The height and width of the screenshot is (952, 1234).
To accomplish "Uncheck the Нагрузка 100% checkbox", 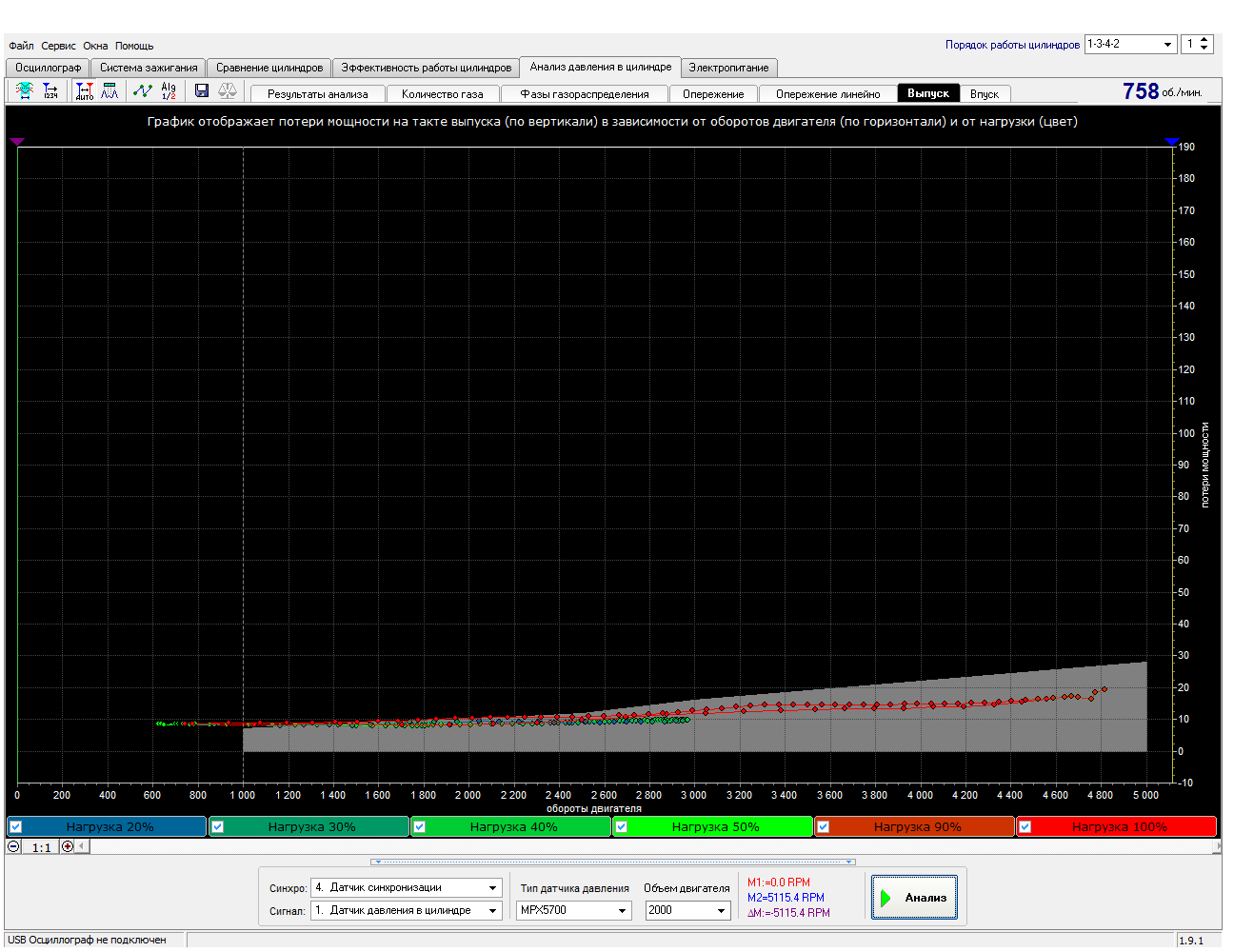I will (1025, 826).
